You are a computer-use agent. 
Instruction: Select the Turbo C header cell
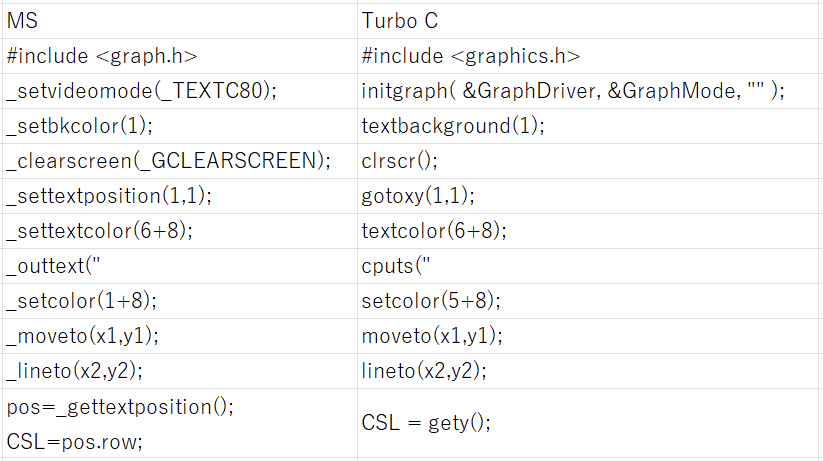[x=588, y=21]
